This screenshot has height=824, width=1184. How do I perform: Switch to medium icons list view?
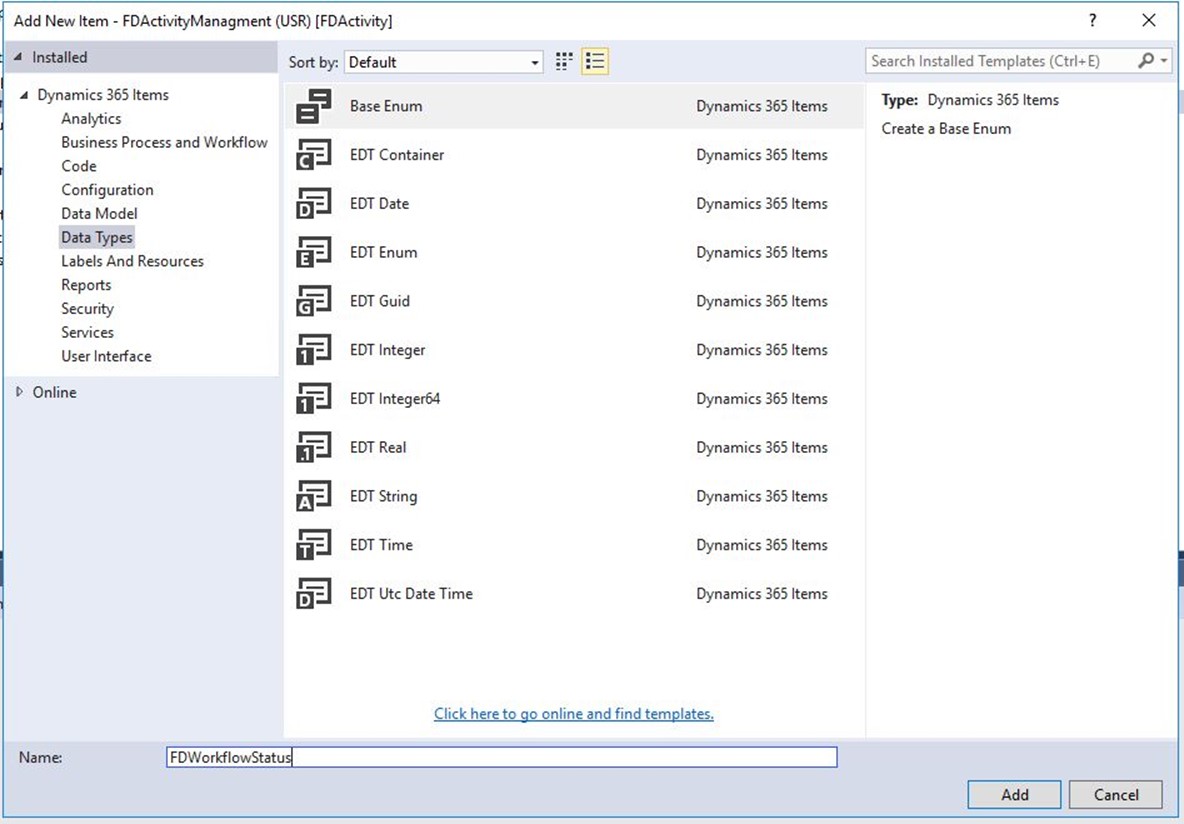(595, 62)
